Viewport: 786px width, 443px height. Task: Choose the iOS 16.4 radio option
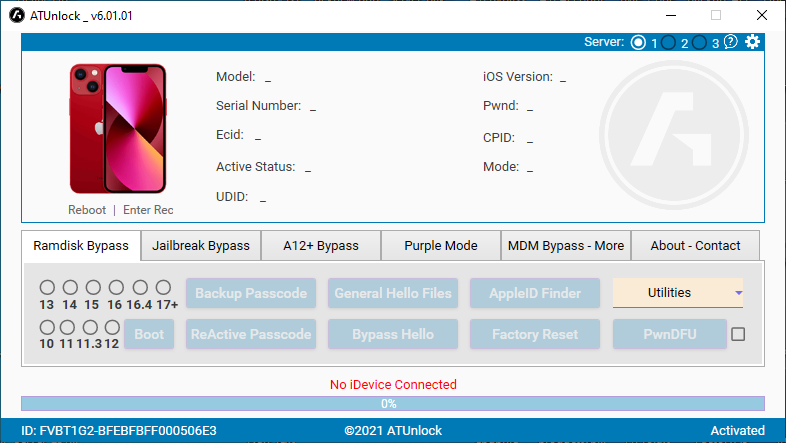pos(140,288)
